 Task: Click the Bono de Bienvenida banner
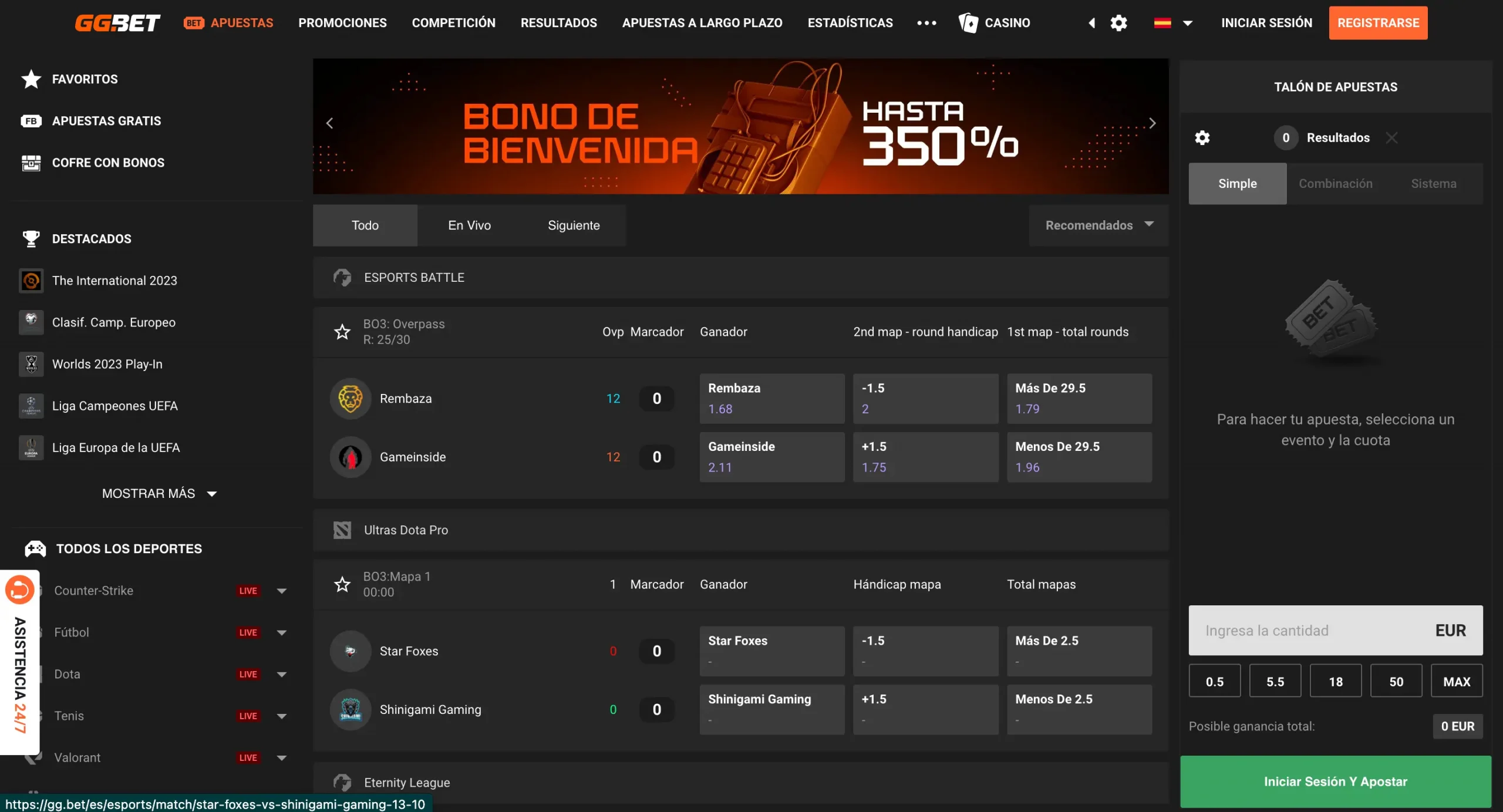click(x=740, y=126)
